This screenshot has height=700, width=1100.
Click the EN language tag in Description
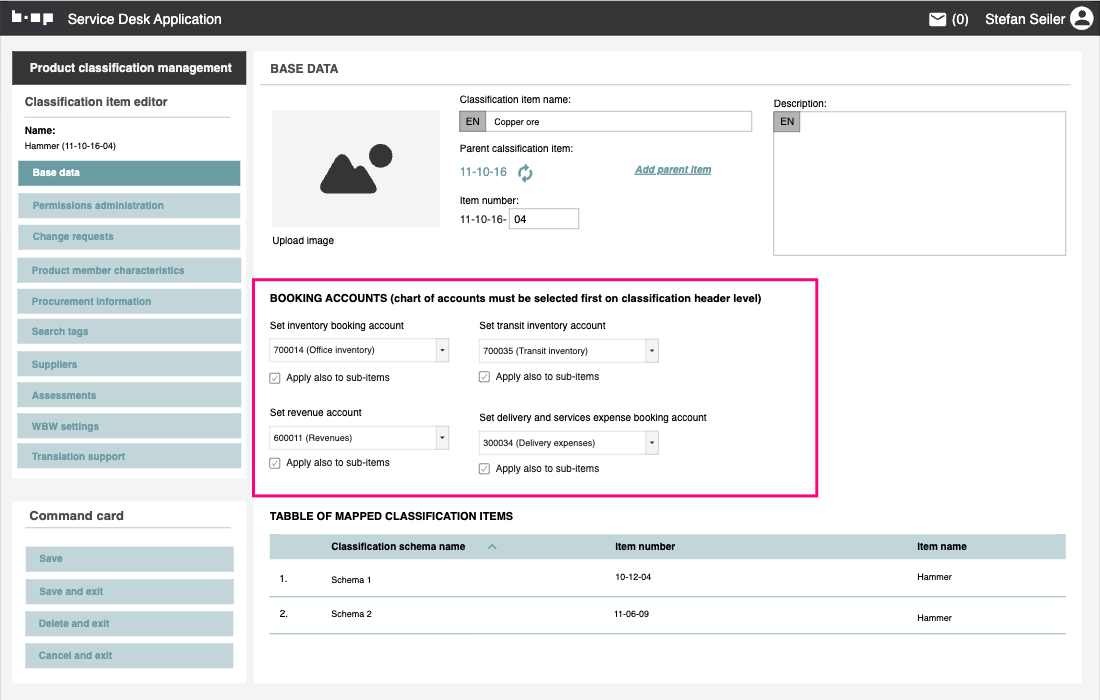pyautogui.click(x=787, y=122)
